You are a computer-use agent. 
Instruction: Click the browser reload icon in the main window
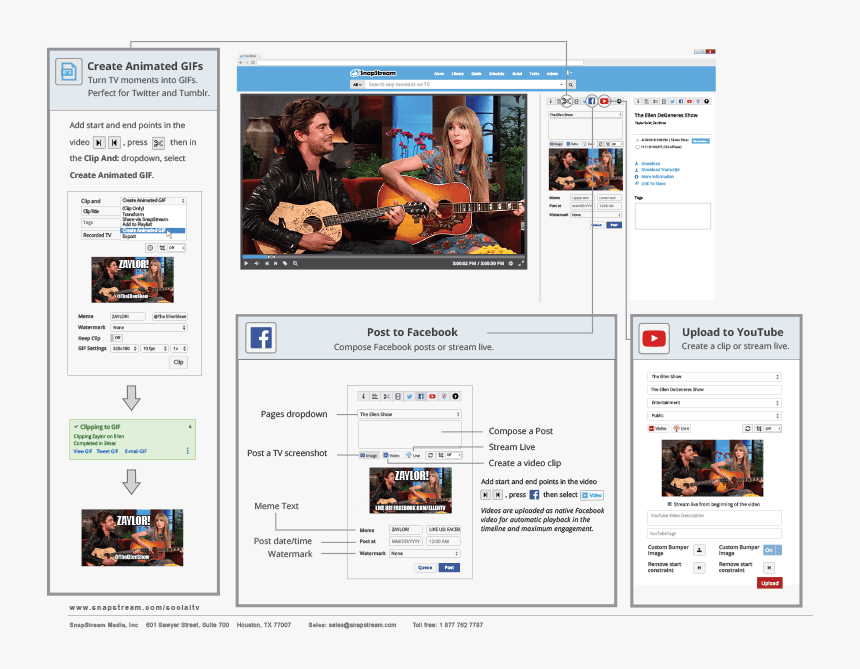[253, 63]
